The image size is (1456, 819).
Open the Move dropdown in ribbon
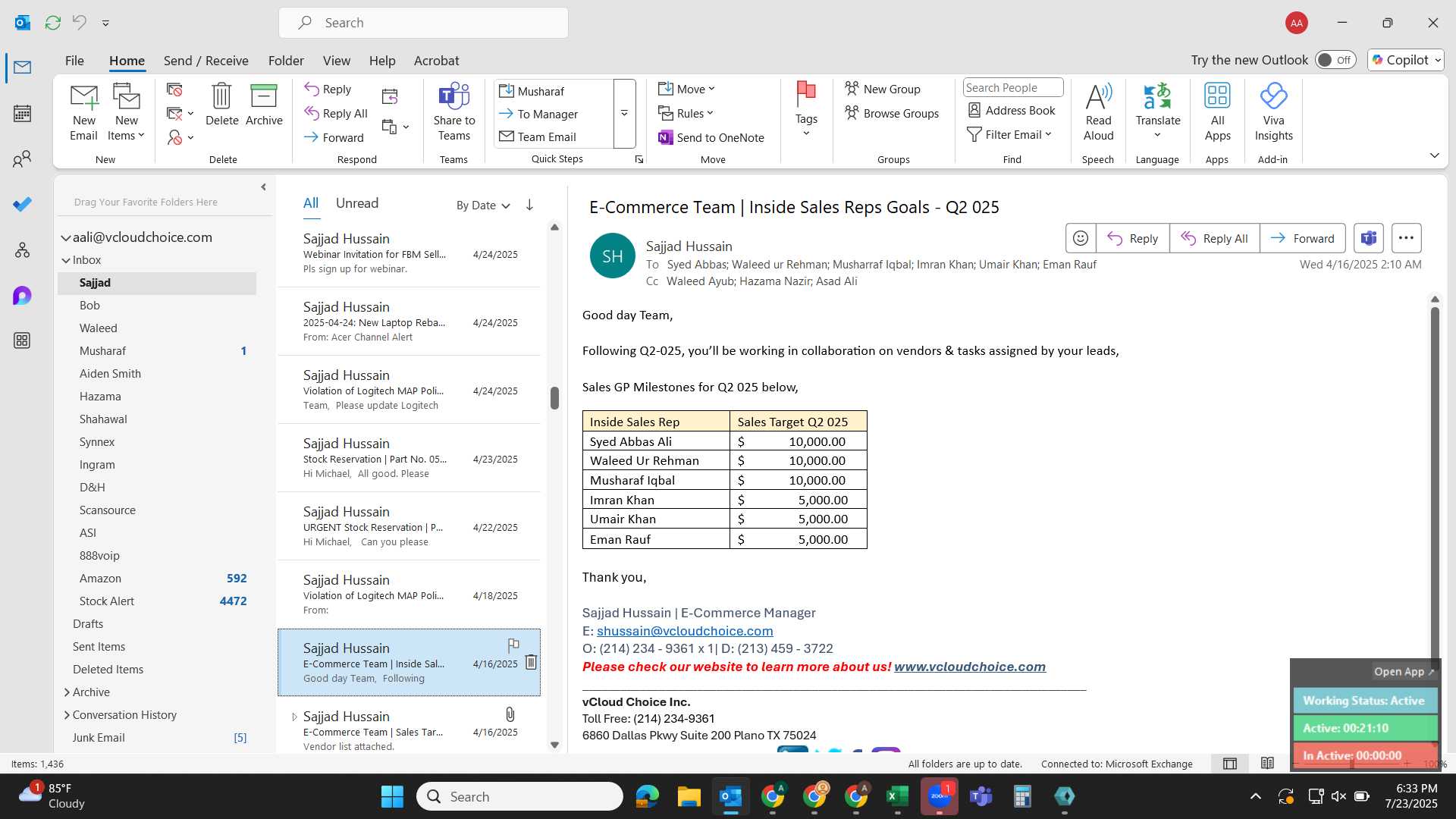(x=687, y=89)
